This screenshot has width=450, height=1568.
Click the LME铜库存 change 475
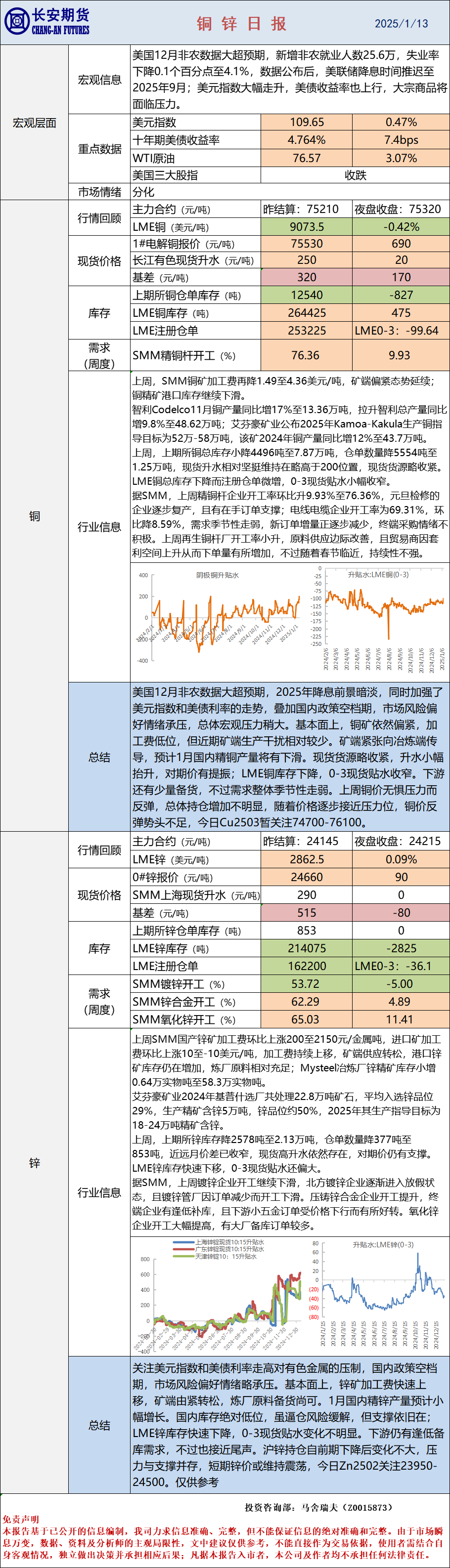point(401,313)
